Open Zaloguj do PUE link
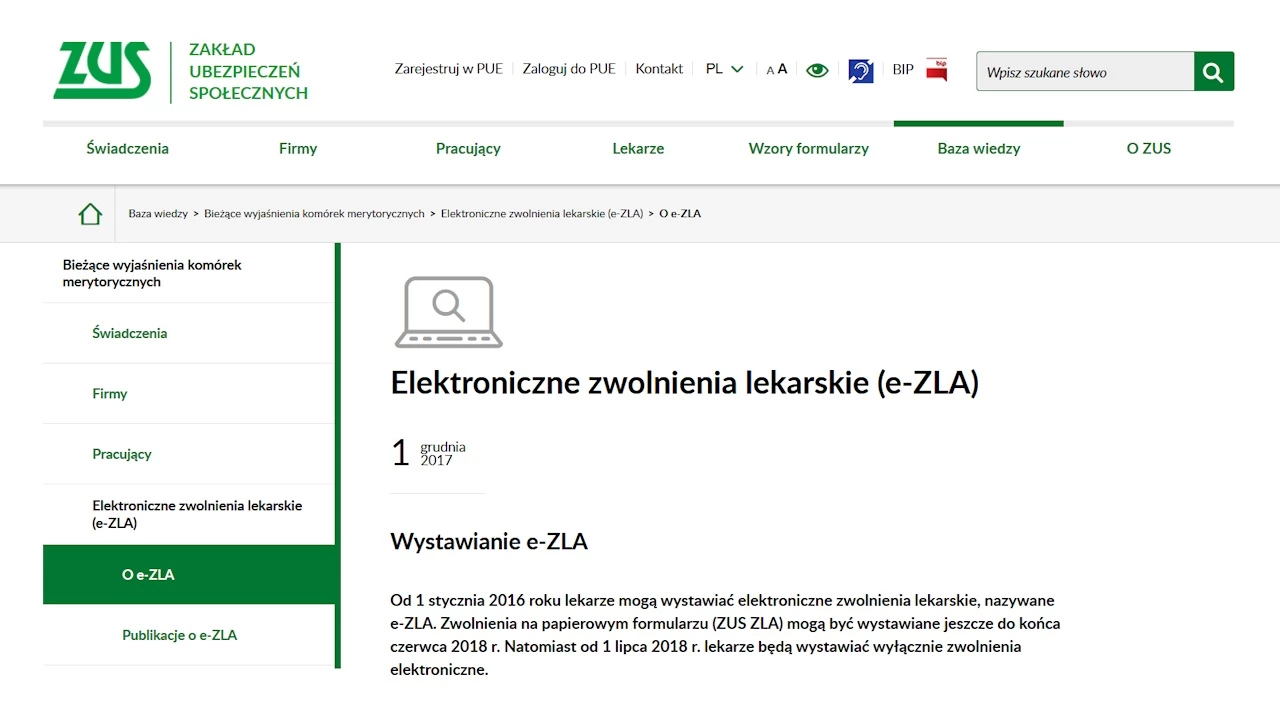 click(569, 69)
